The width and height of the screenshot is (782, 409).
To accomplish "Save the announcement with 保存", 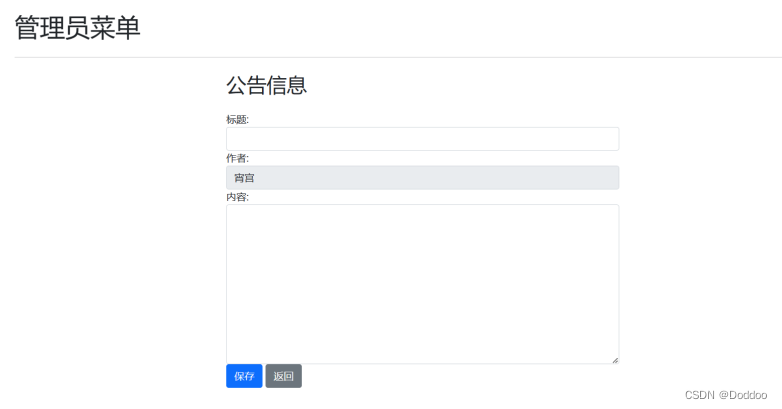I will (244, 376).
